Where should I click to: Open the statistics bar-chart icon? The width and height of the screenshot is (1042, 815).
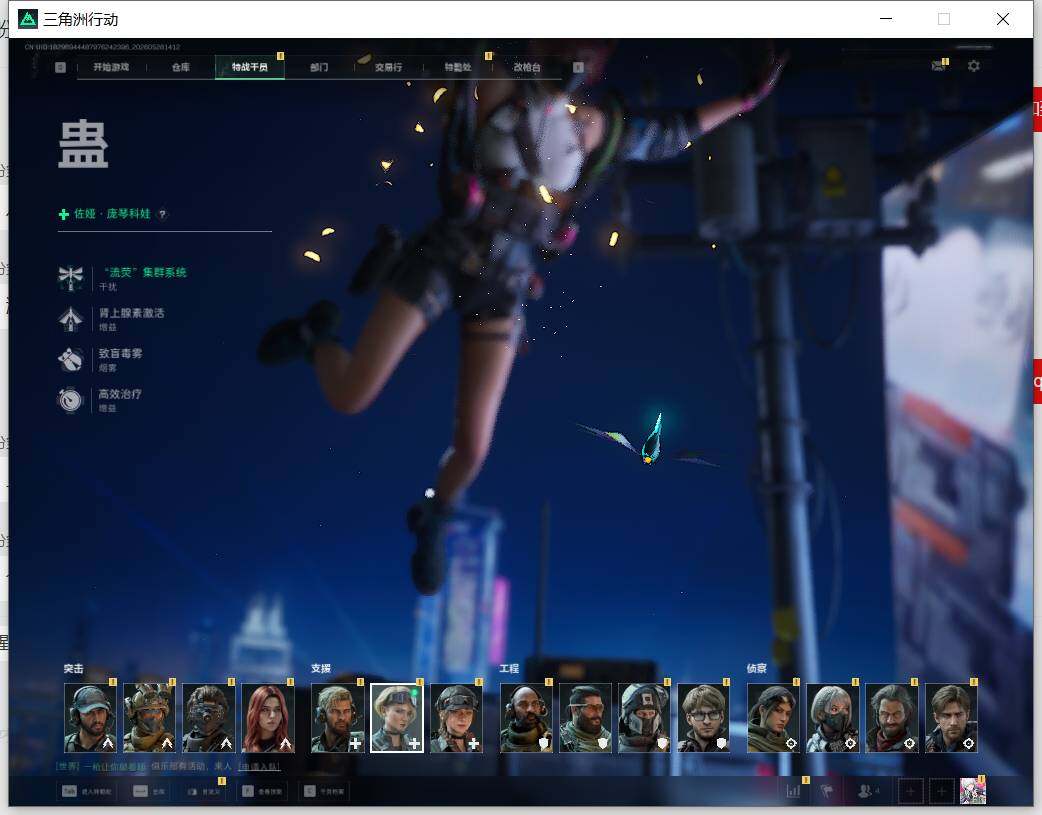pos(793,791)
